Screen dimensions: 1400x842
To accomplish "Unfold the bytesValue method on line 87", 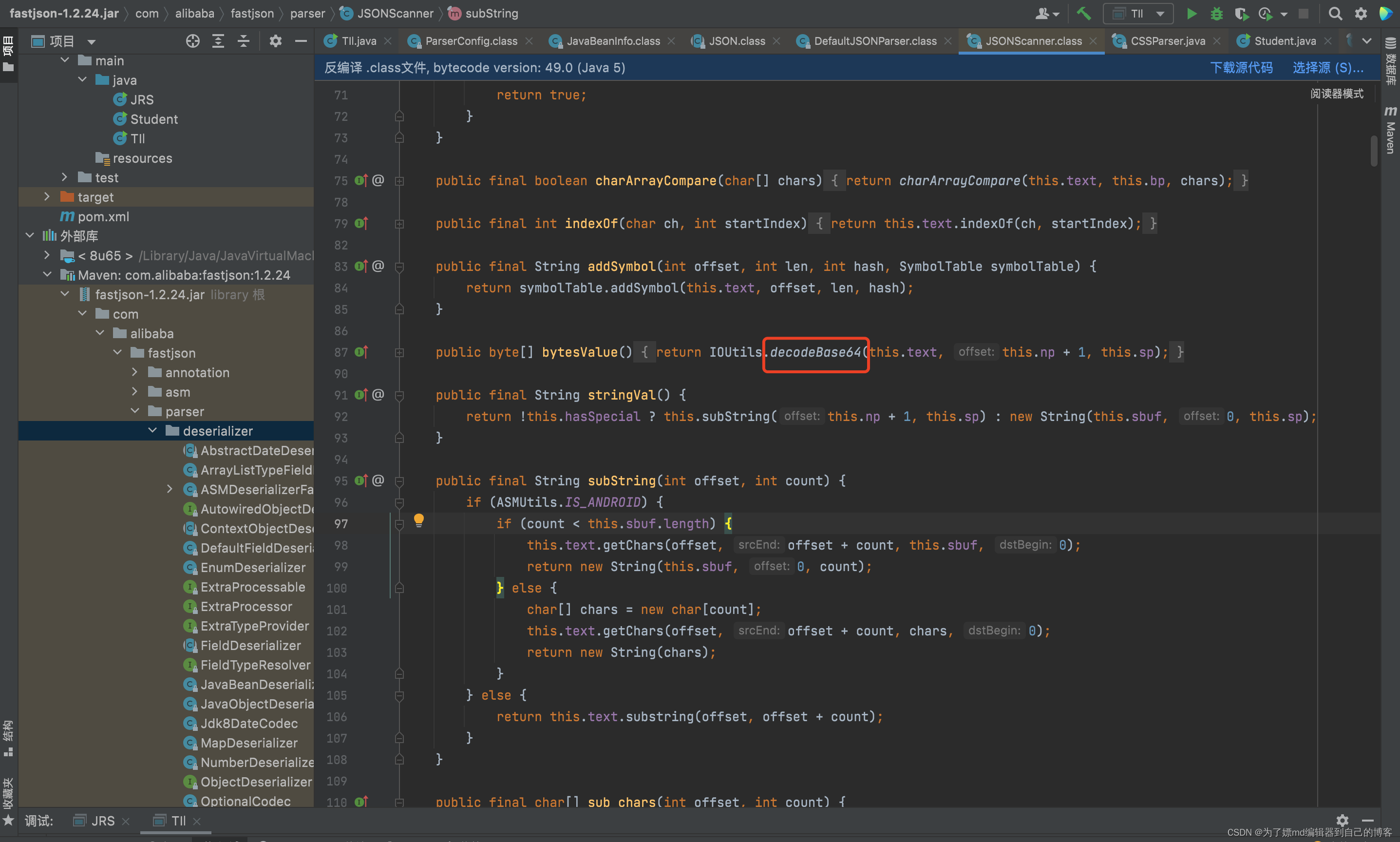I will [x=399, y=352].
